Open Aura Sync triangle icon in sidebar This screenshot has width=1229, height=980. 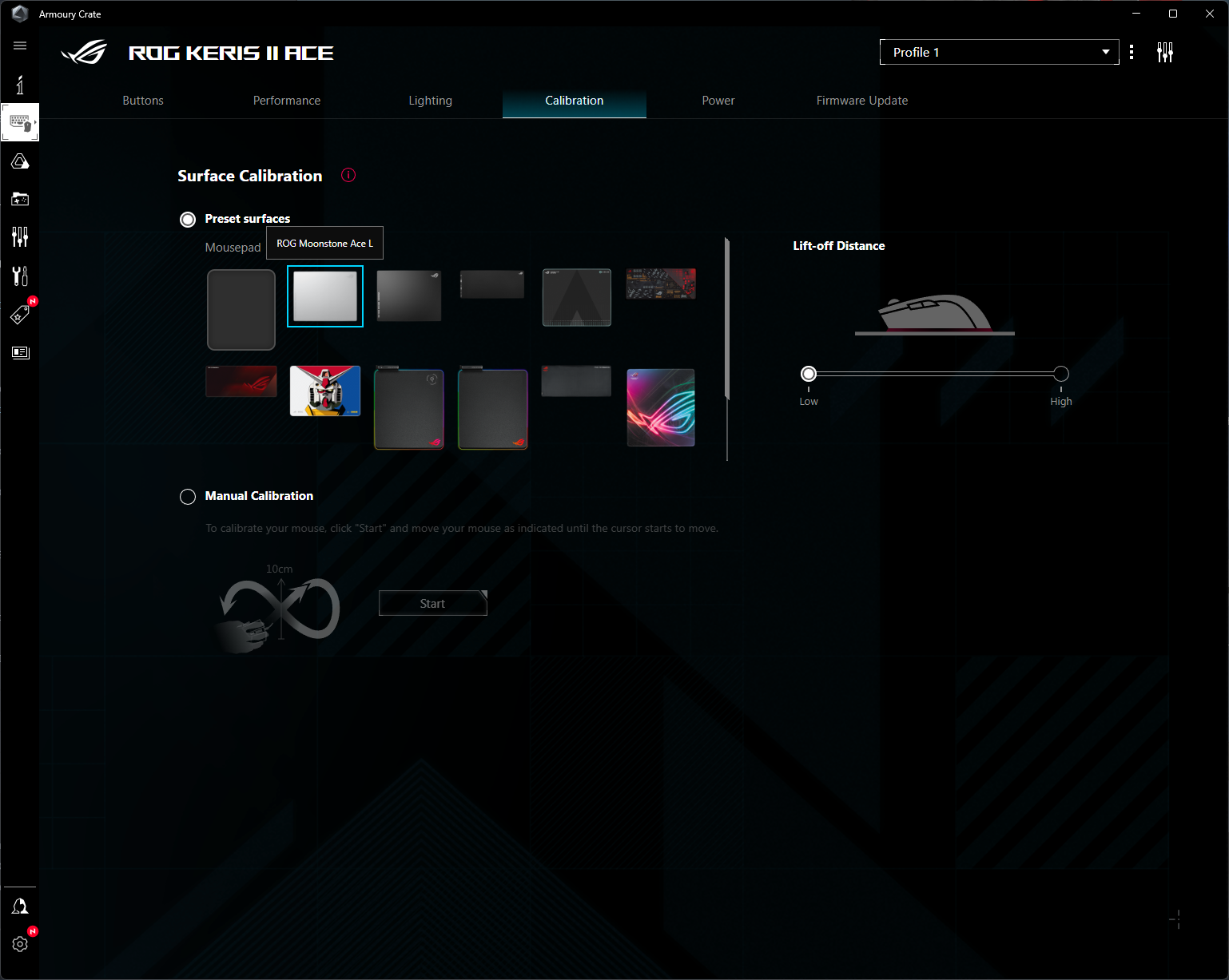point(20,161)
